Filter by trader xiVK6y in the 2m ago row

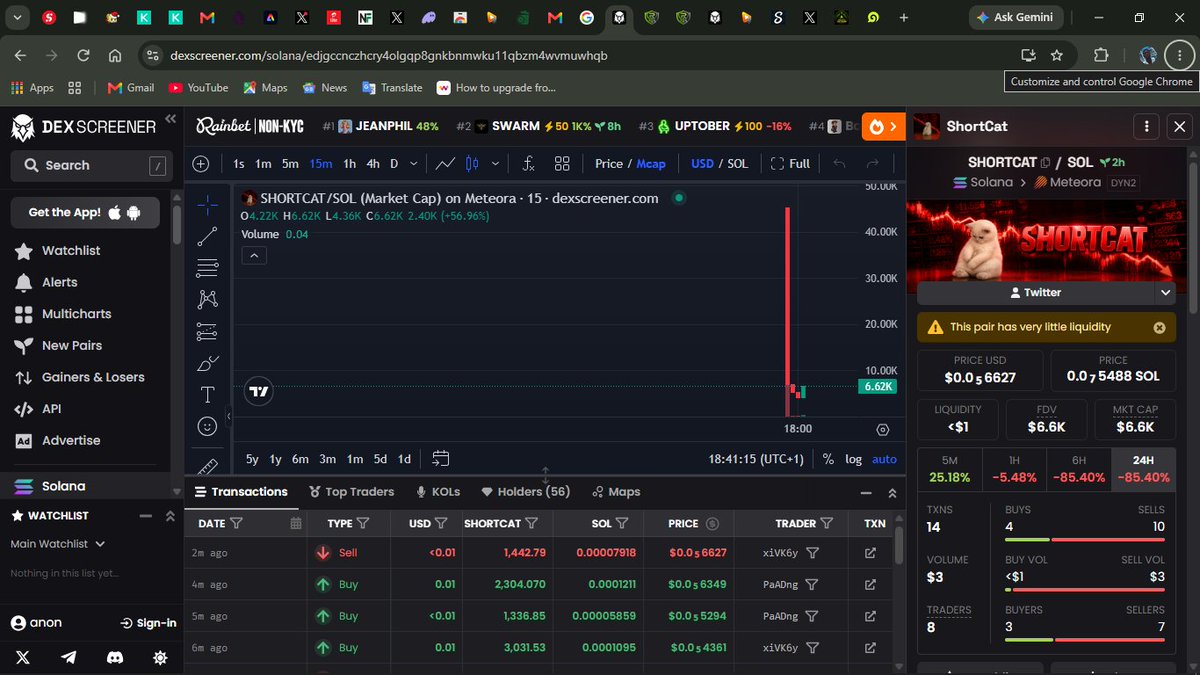pos(813,552)
